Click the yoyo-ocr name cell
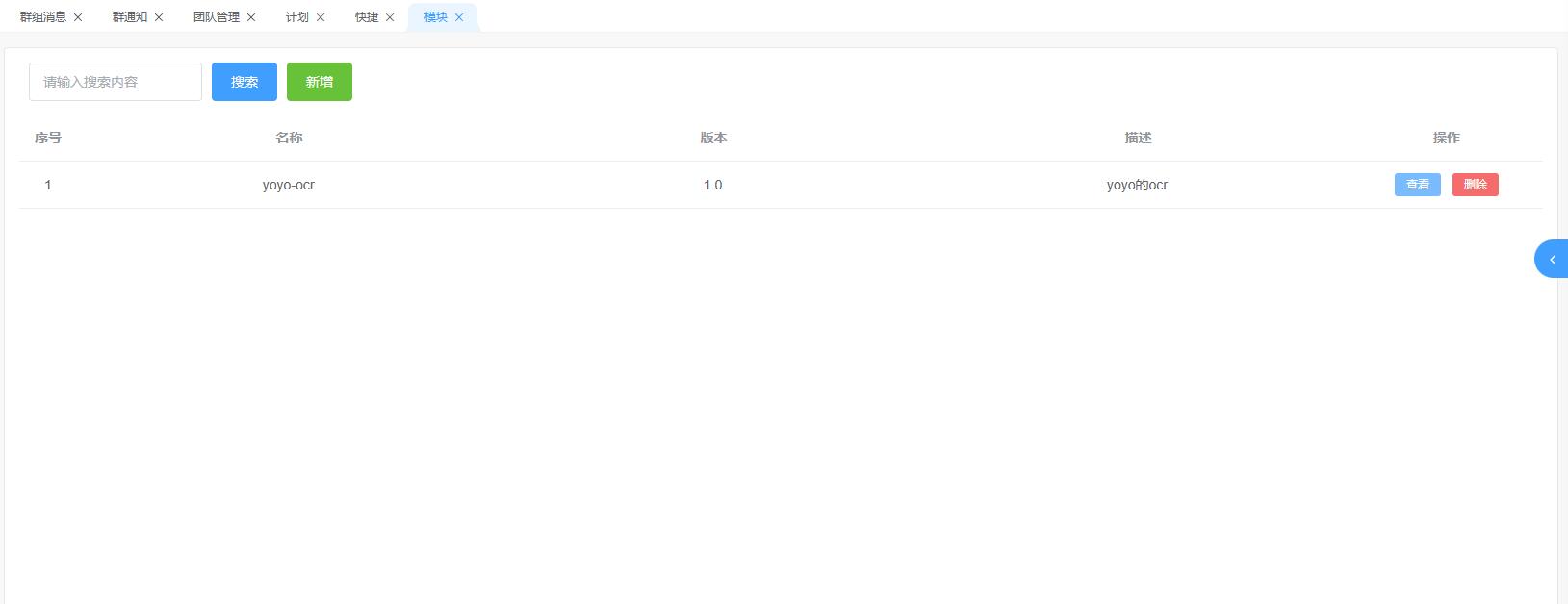This screenshot has width=1568, height=604. click(x=289, y=185)
